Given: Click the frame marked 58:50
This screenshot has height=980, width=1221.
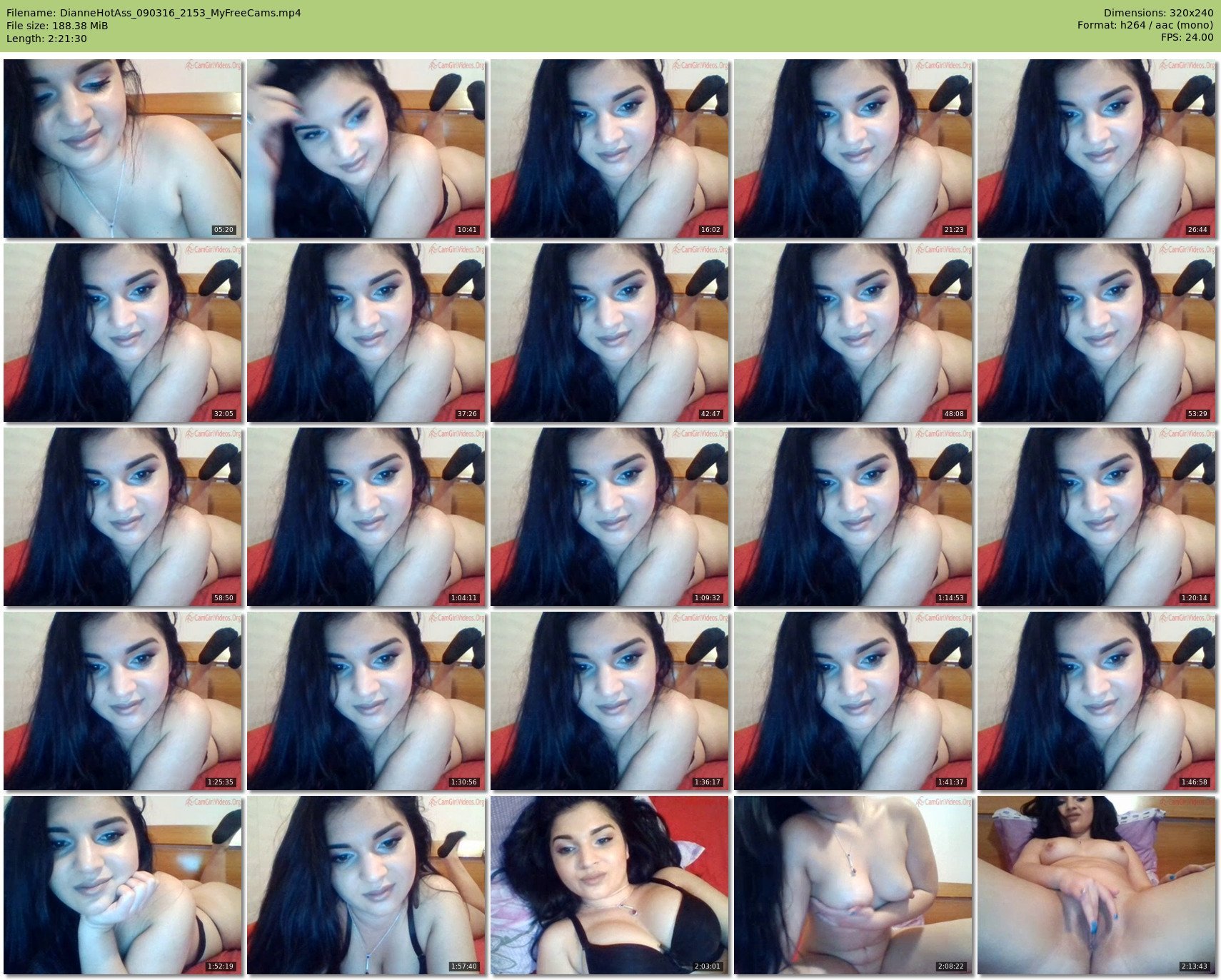Looking at the screenshot, I should 123,517.
